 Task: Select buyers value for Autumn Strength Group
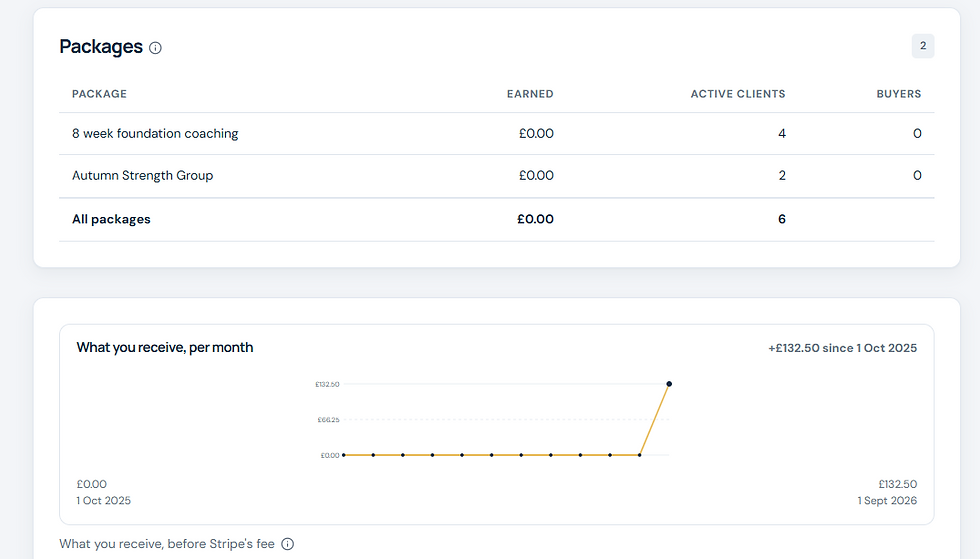pyautogui.click(x=917, y=175)
